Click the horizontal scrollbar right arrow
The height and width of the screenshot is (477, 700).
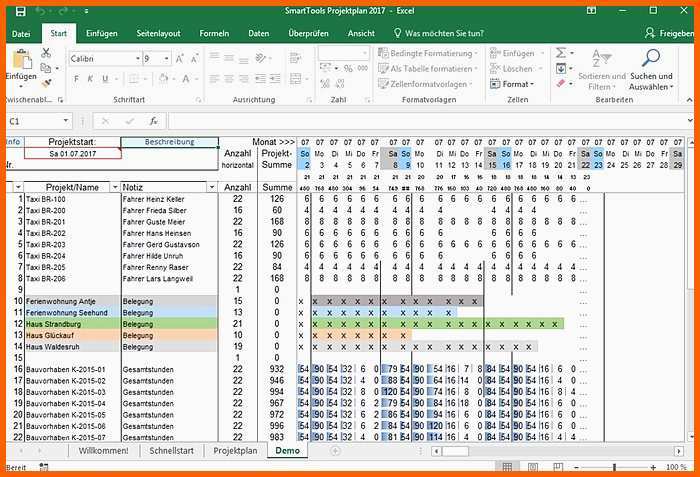[x=679, y=451]
